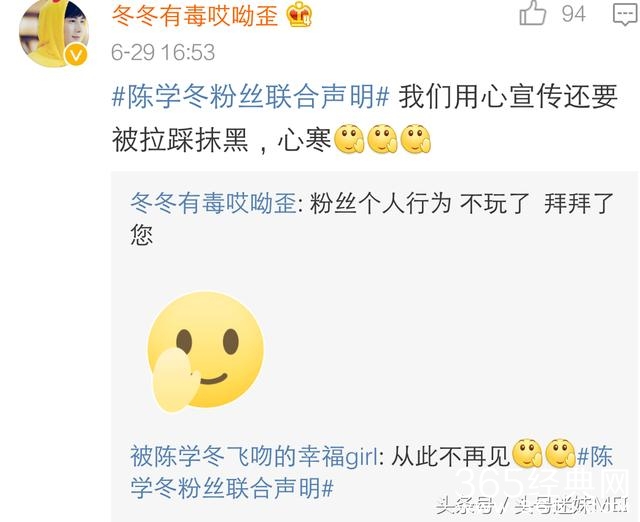
Task: Click the second emoji after 从此不再见
Action: 560,453
